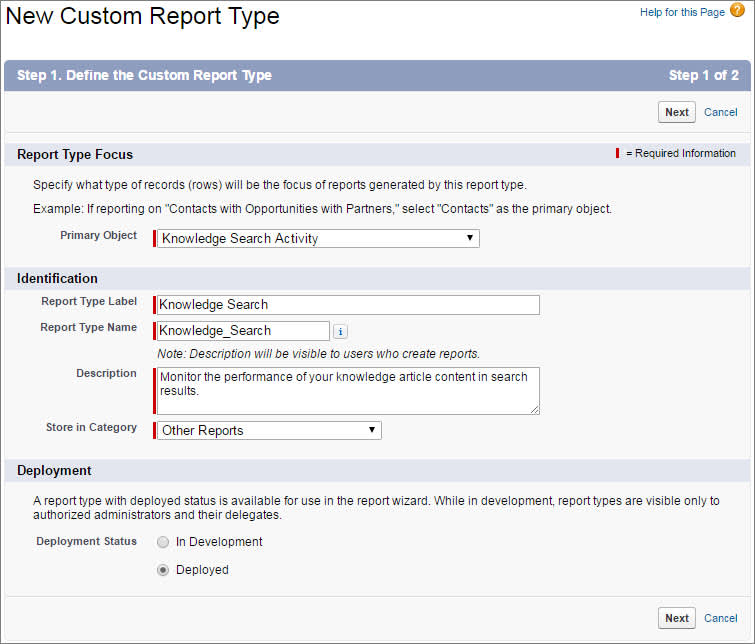The width and height of the screenshot is (755, 644).
Task: Open the Help for this Page link
Action: [x=682, y=12]
